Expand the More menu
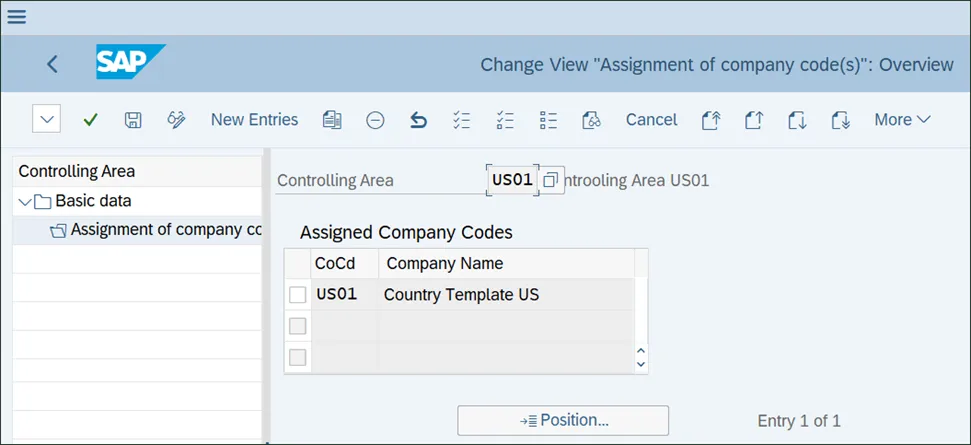Screen dimensions: 971x445 [x=902, y=120]
